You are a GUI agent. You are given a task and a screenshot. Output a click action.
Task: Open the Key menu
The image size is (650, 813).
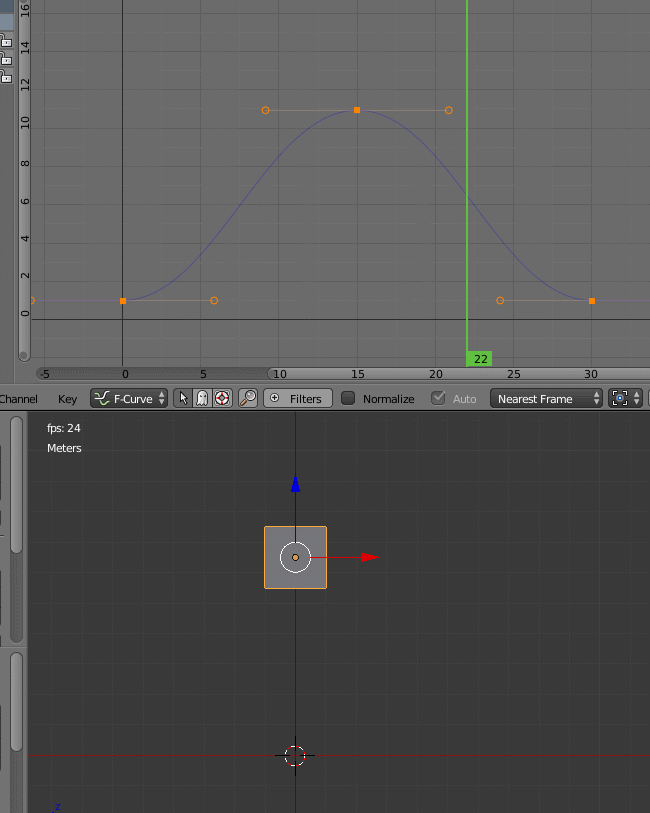pos(67,399)
